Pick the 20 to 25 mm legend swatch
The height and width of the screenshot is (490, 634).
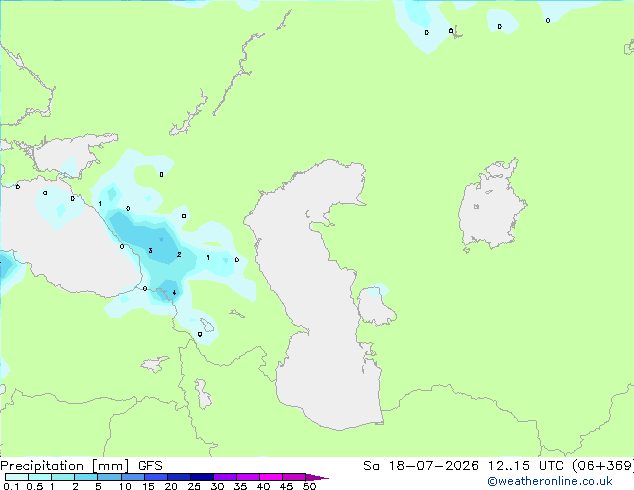click(x=178, y=477)
